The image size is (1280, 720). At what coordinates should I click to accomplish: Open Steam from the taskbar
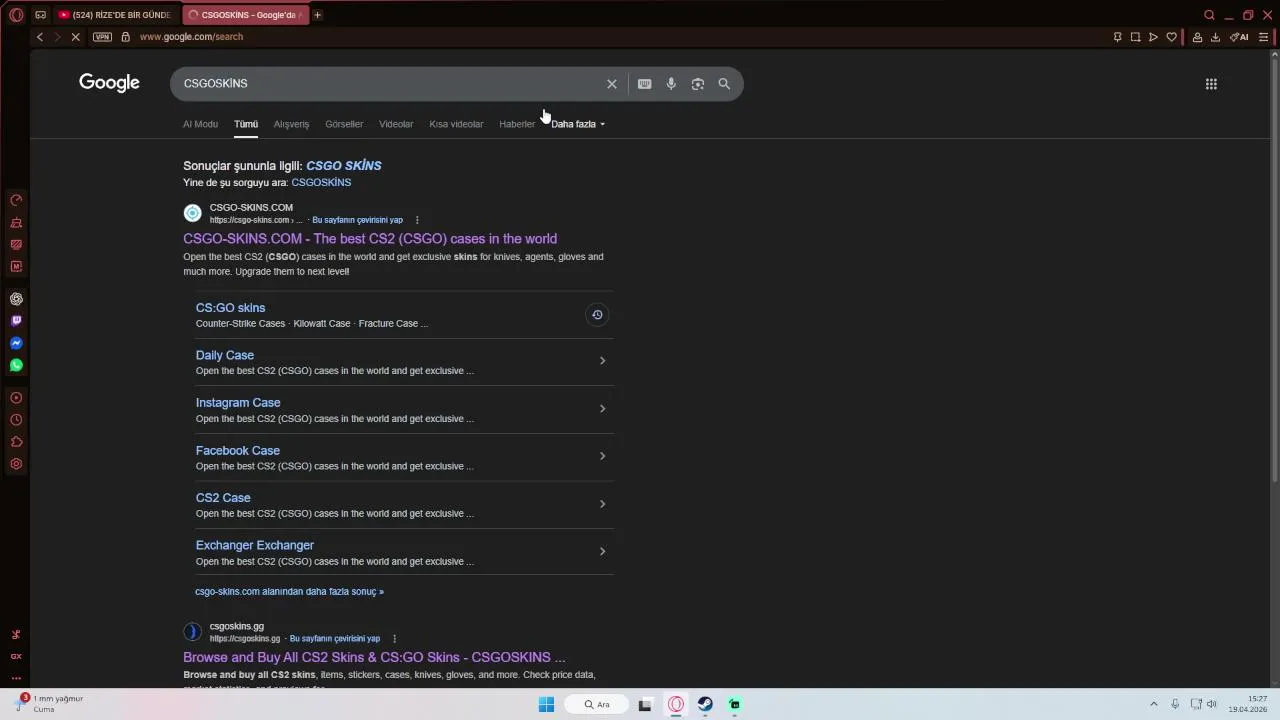705,705
